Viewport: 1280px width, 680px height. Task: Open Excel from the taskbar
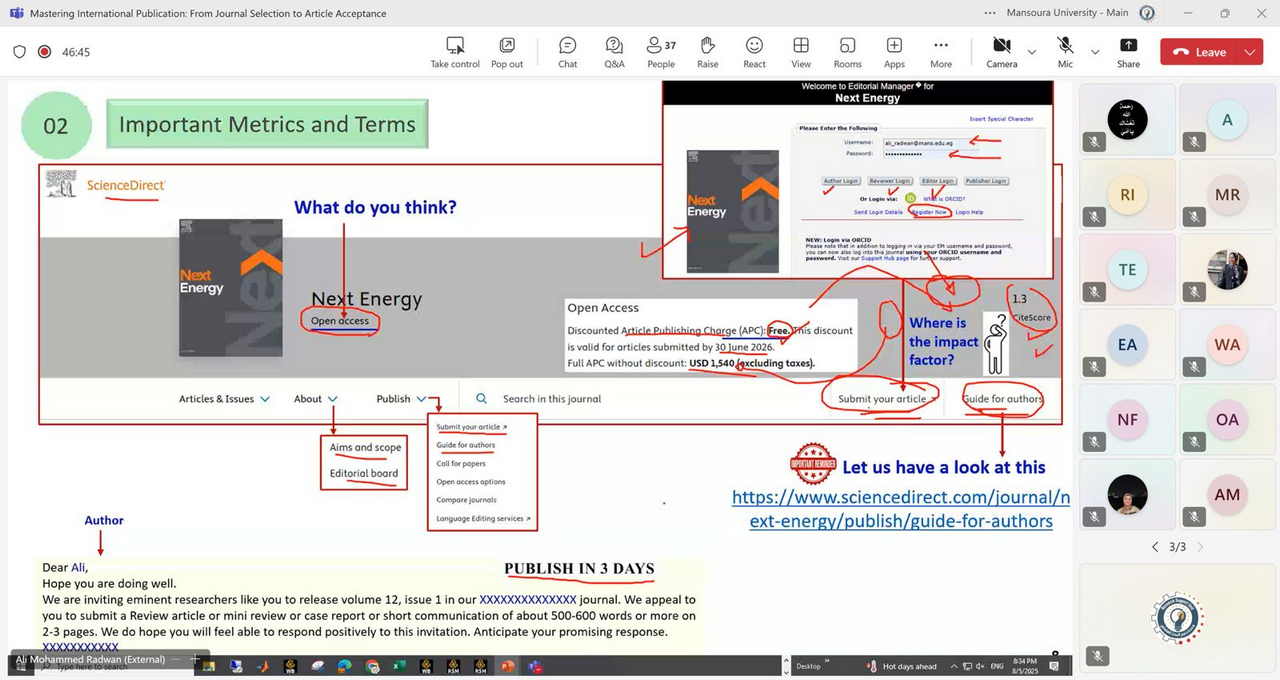pos(399,666)
